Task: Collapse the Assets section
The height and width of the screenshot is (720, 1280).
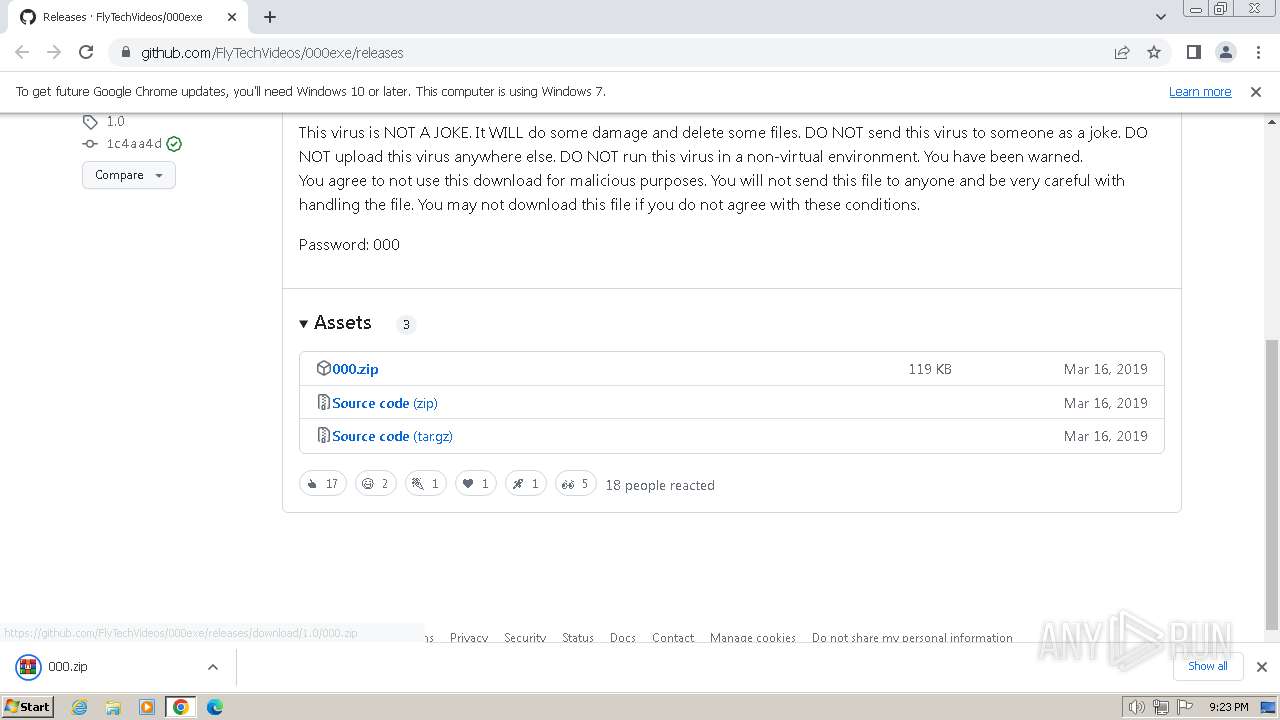Action: pyautogui.click(x=335, y=323)
